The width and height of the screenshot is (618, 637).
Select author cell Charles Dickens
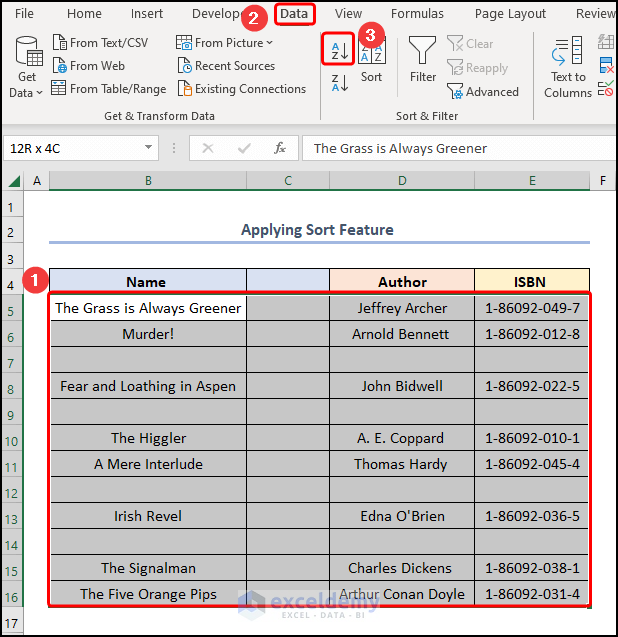click(402, 568)
